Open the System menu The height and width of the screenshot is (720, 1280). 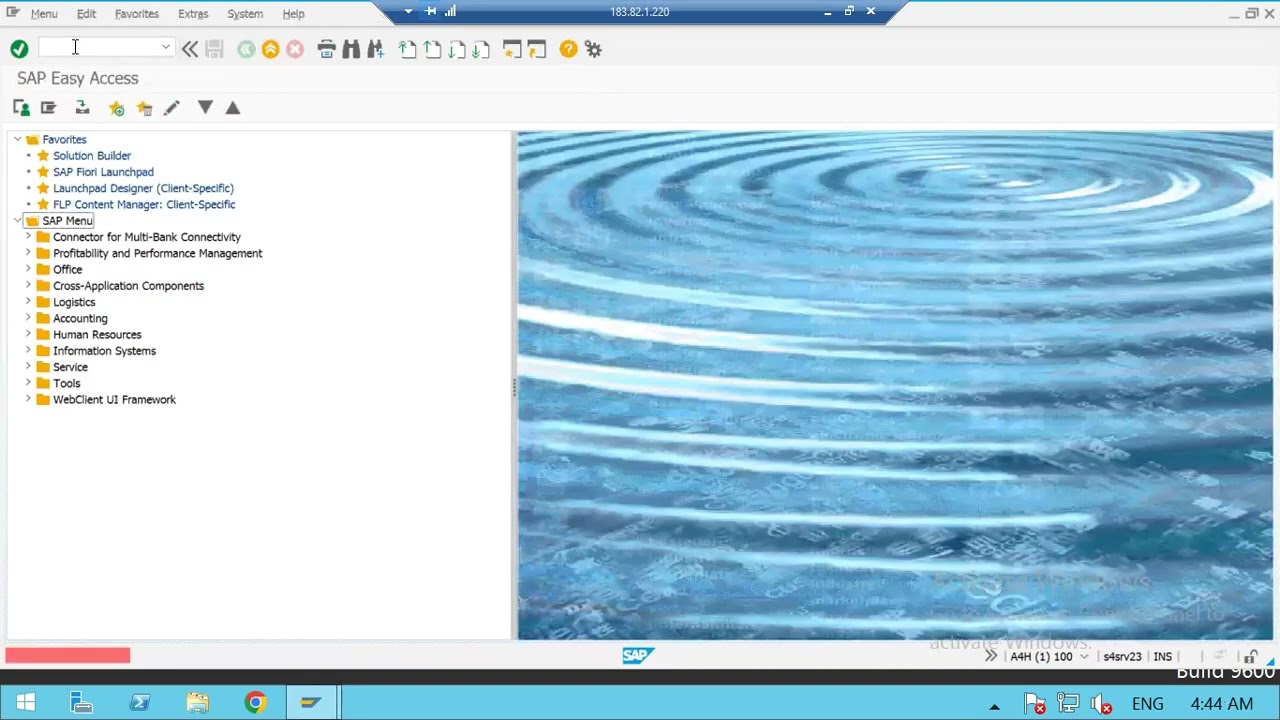pos(245,14)
